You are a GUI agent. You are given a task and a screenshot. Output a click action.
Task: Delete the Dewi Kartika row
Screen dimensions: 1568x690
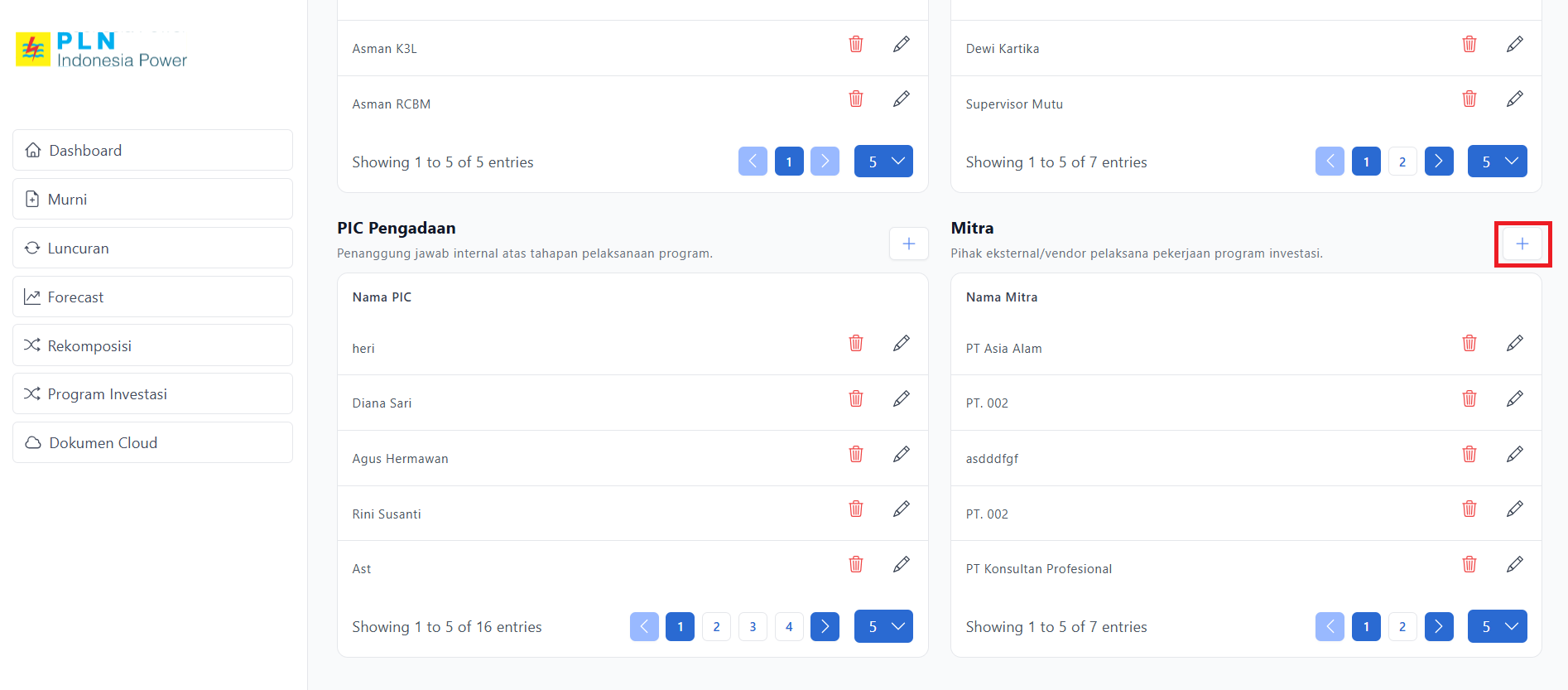click(x=1469, y=44)
